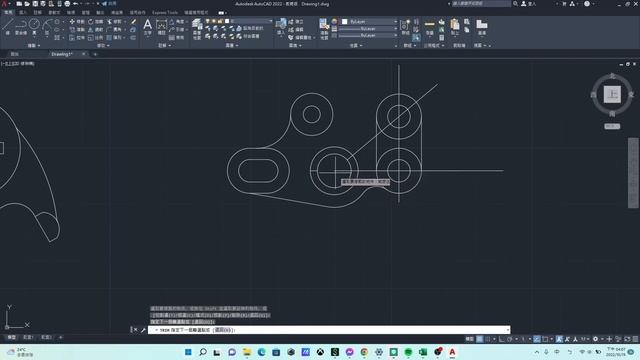Viewport: 640px width, 360px height.
Task: Open the WCS dropdown below ViewCube
Action: [x=612, y=126]
